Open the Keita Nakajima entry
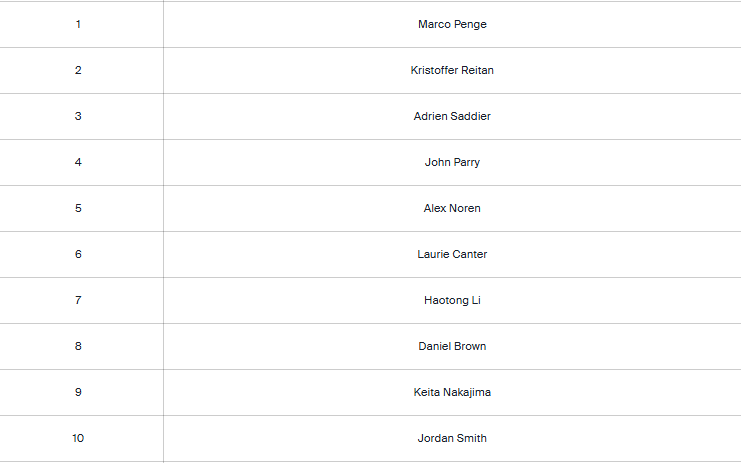Screen dimensions: 745x463 point(452,392)
